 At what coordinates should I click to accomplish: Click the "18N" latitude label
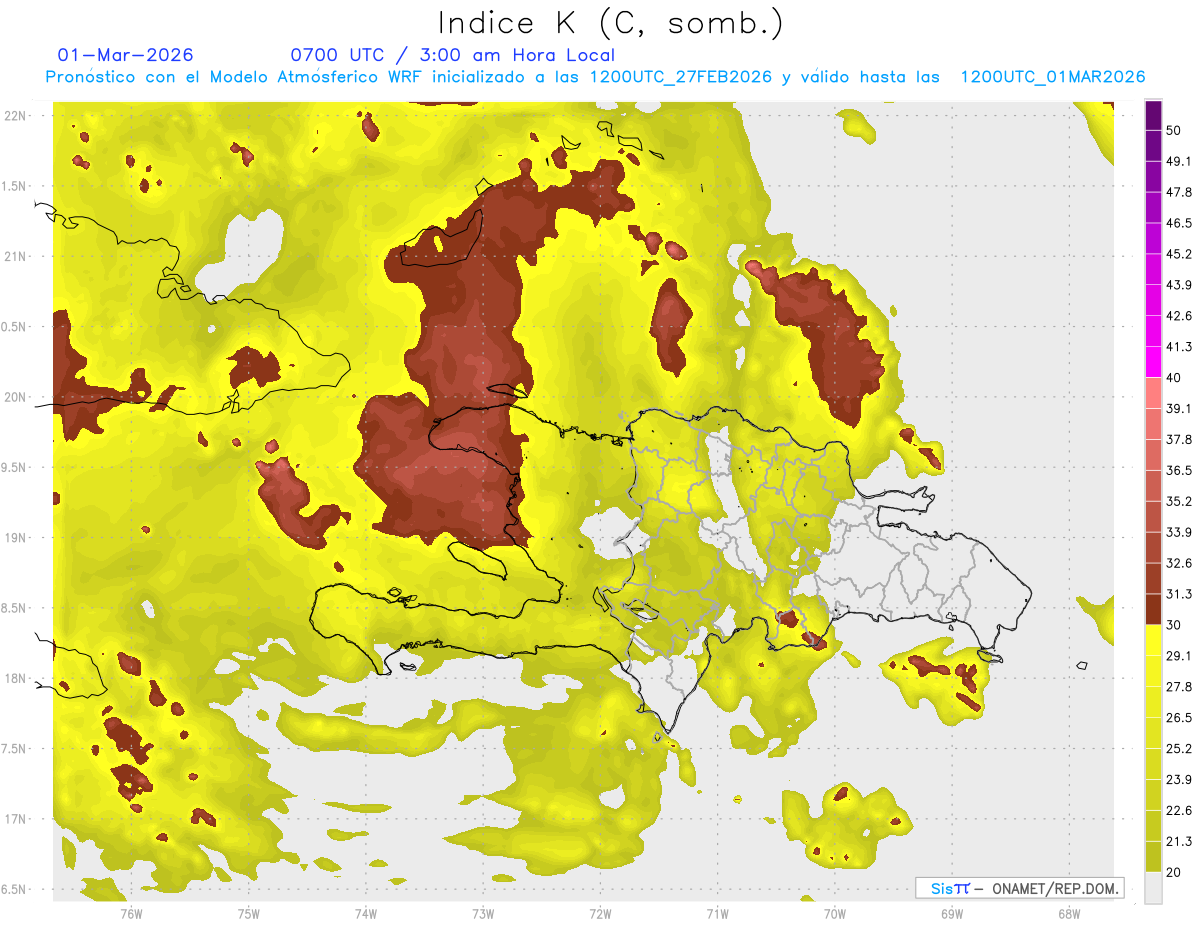(x=15, y=678)
